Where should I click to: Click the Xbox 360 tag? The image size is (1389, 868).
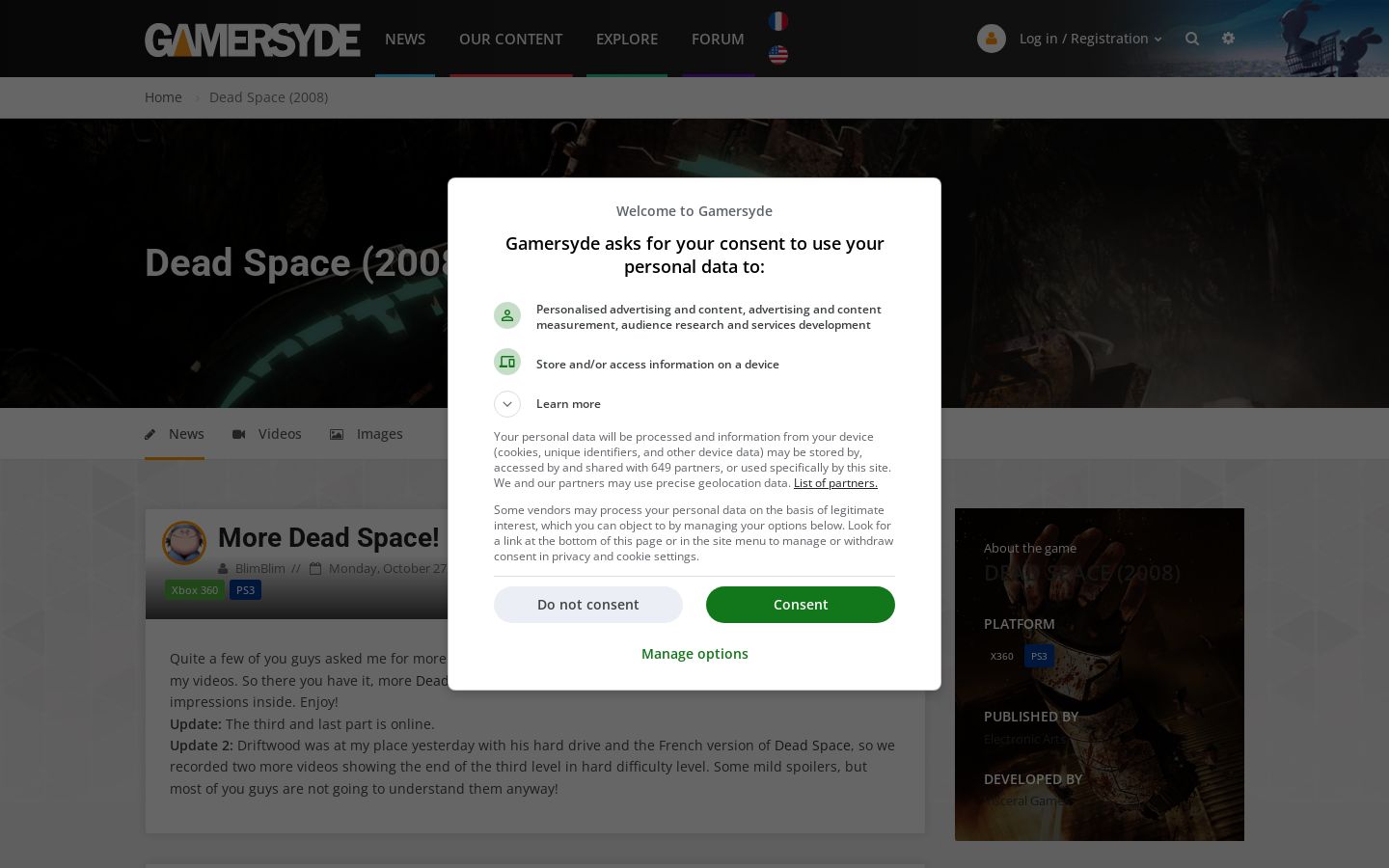[195, 590]
